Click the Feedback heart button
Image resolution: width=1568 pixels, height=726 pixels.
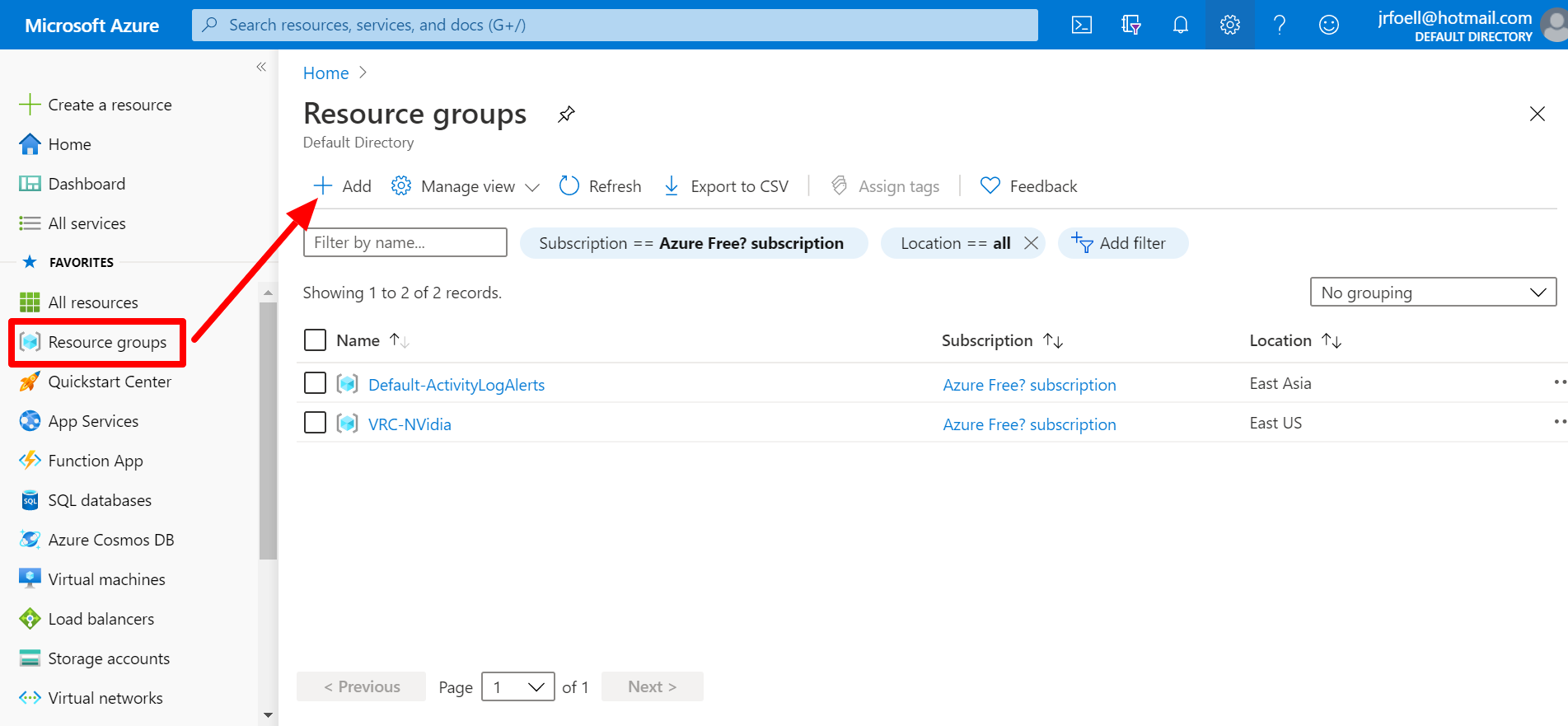[1028, 186]
